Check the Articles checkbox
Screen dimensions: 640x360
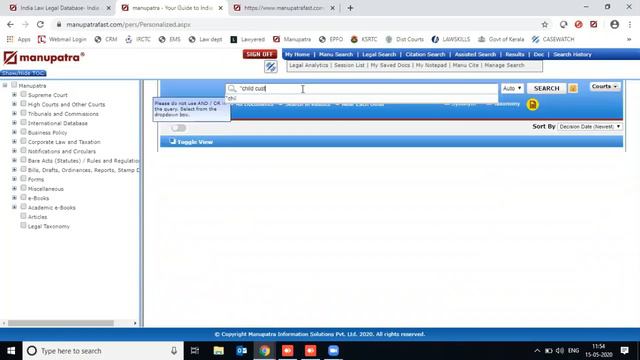(24, 216)
